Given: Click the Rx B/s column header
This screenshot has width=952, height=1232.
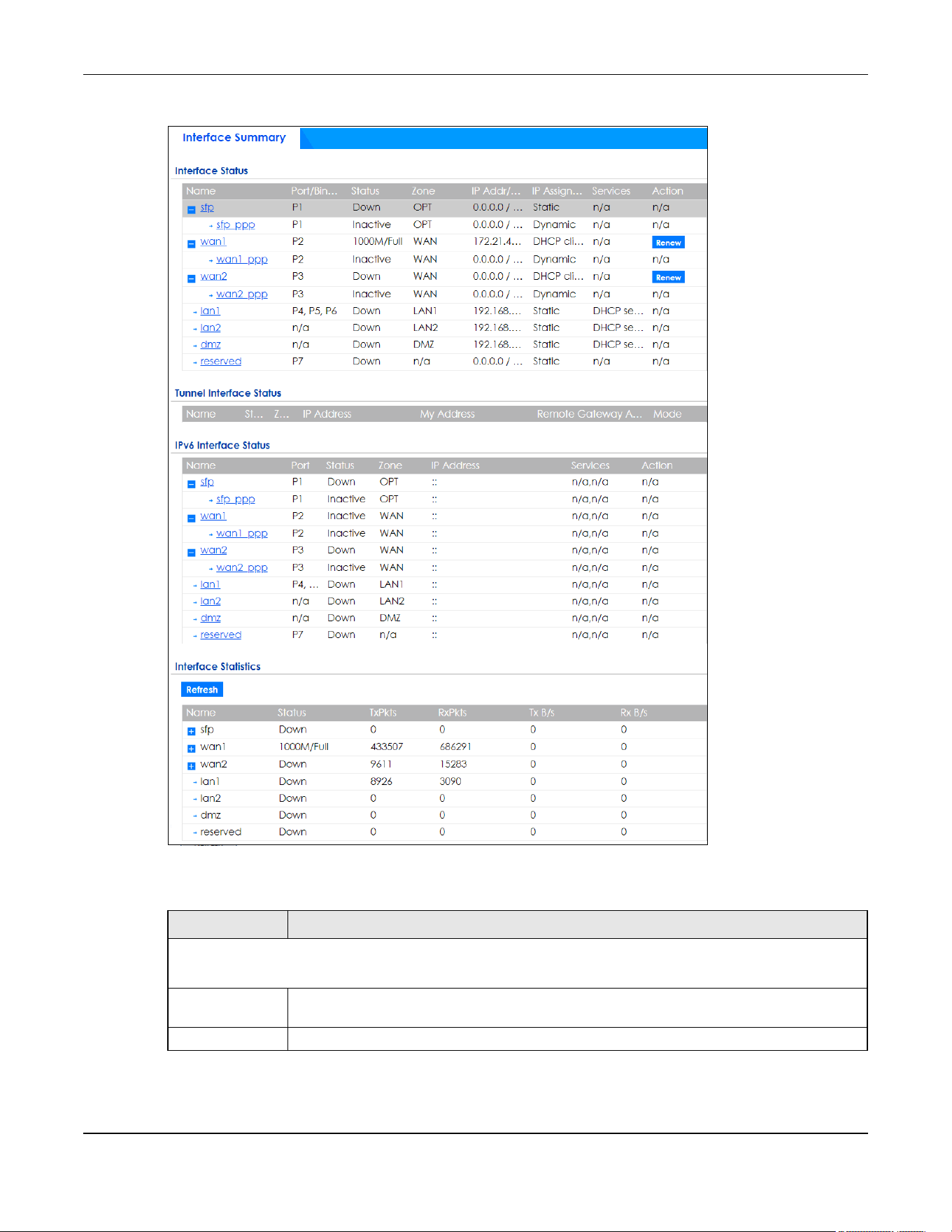Looking at the screenshot, I should click(x=634, y=713).
